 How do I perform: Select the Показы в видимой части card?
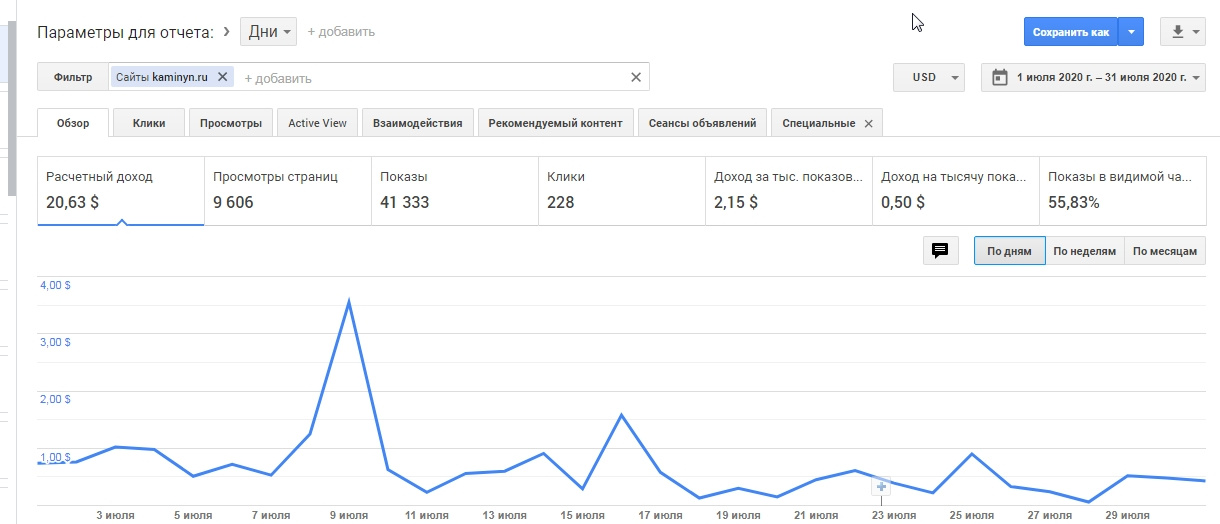click(1123, 190)
